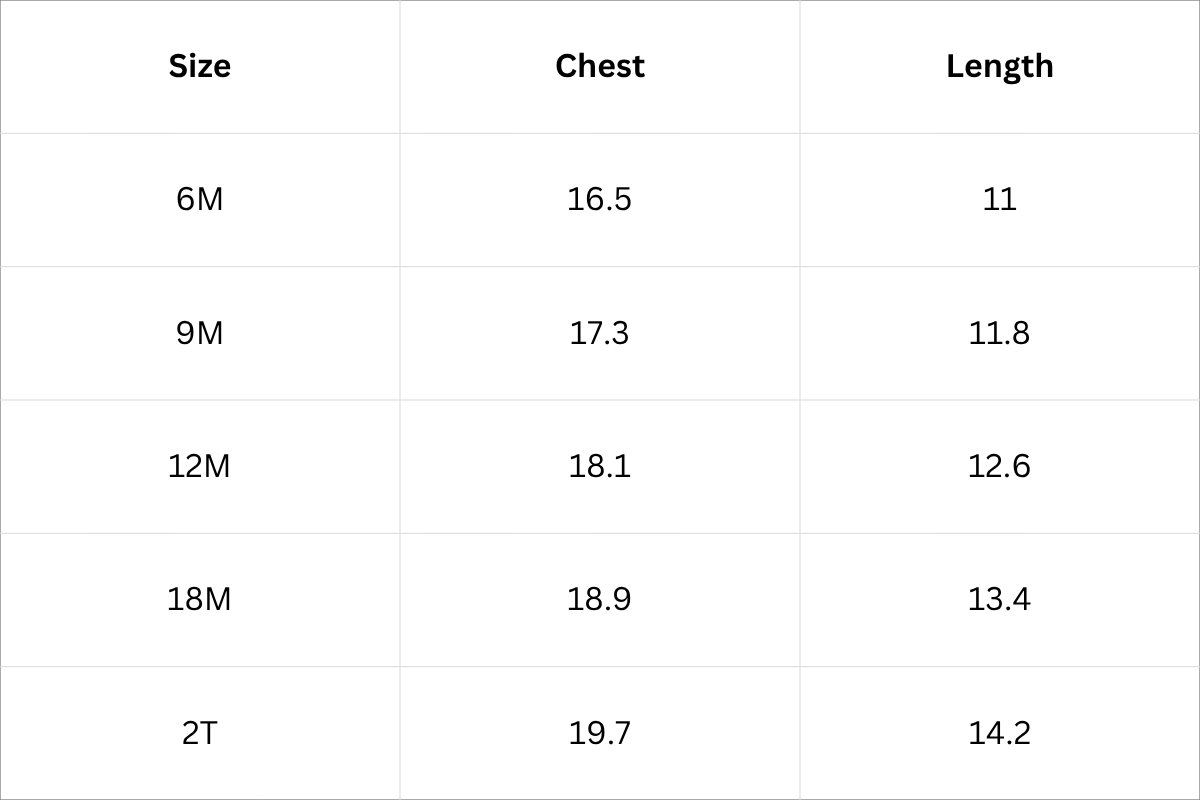Screen dimensions: 1200x800
Task: Click chest value 19.7
Action: pos(600,733)
